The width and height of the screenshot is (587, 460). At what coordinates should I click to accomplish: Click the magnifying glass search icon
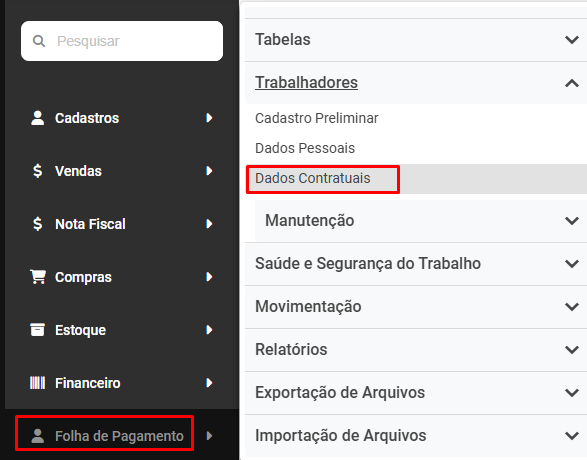click(x=39, y=41)
